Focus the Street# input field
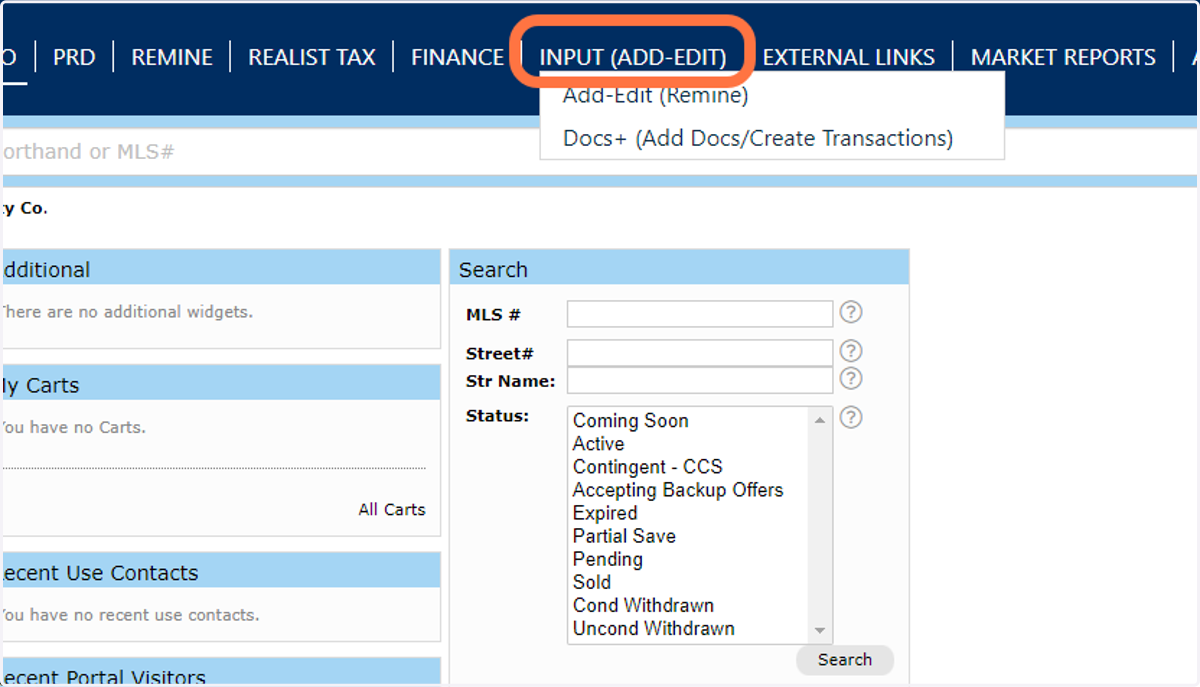 point(700,353)
